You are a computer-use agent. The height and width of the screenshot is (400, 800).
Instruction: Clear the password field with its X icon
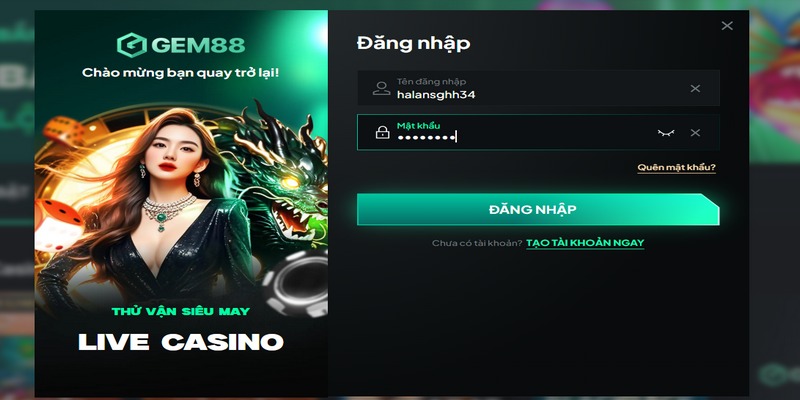coord(695,133)
